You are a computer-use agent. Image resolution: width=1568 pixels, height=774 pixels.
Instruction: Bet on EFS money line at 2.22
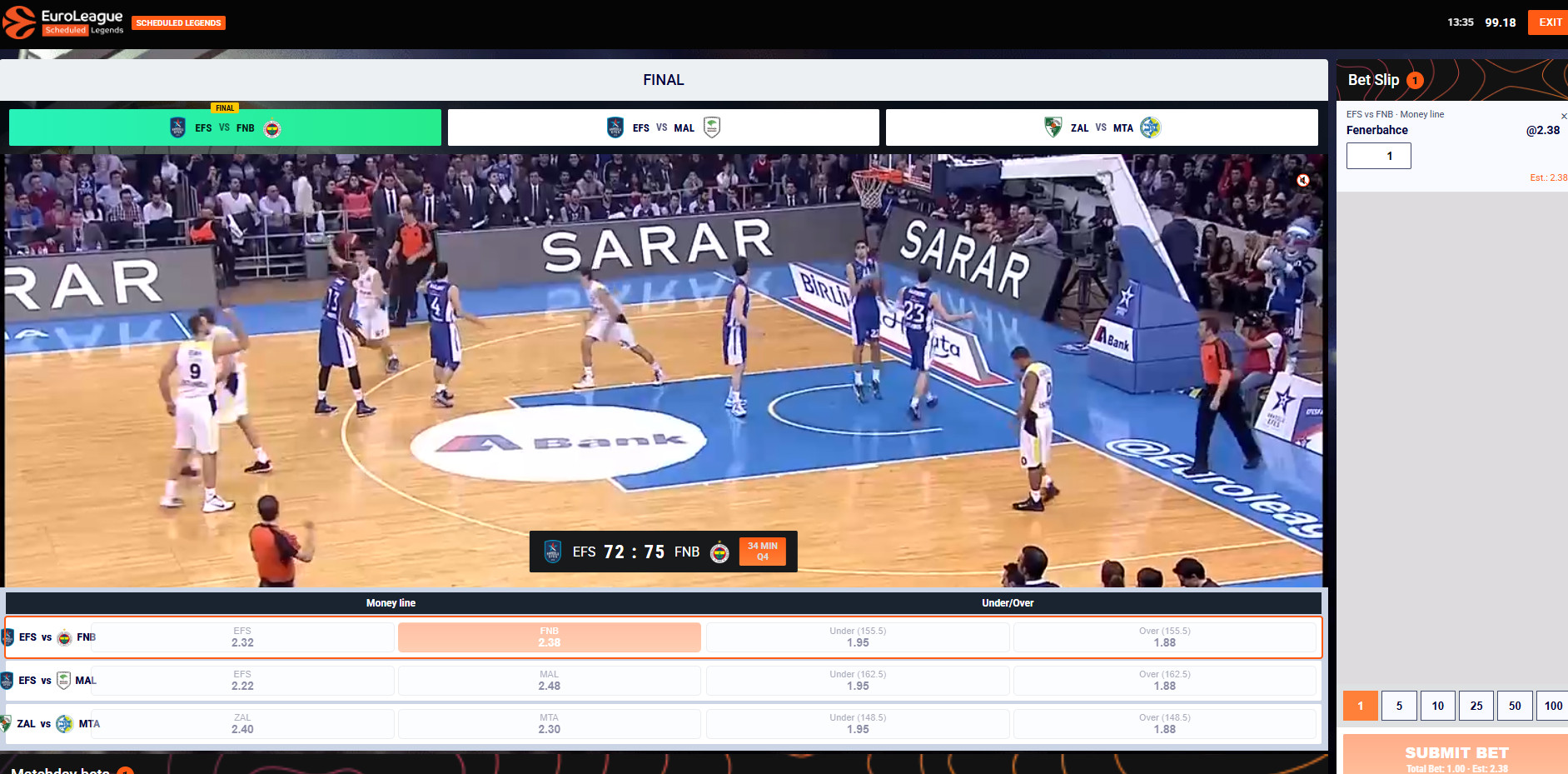pos(242,681)
